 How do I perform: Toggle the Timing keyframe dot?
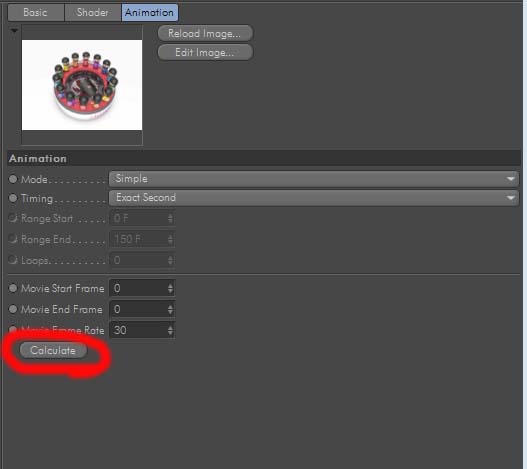pos(13,198)
